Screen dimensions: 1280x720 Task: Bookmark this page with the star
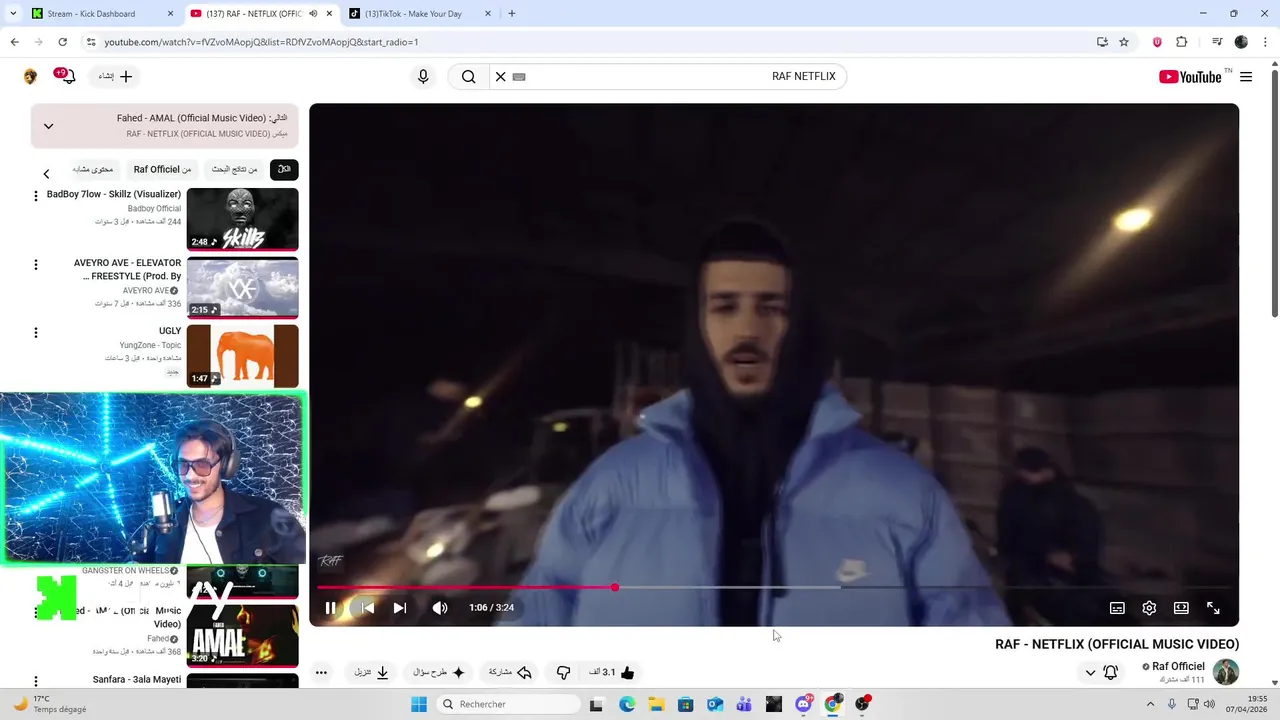coord(1124,42)
